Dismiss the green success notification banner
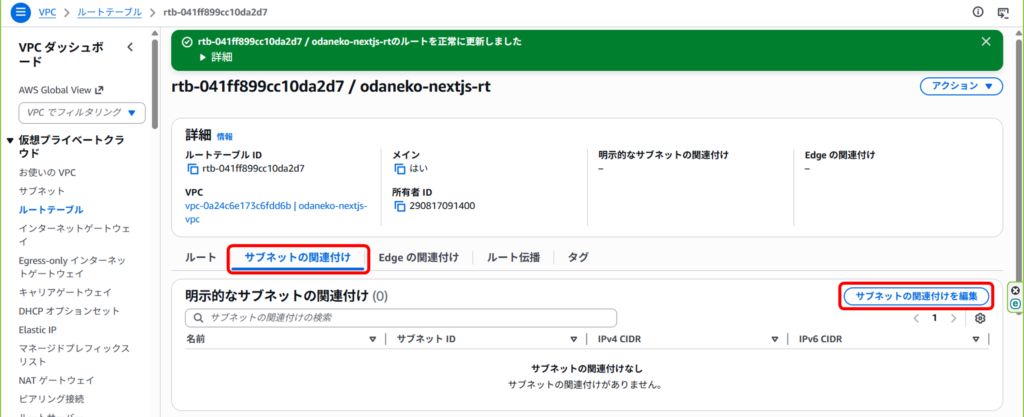 pos(986,42)
